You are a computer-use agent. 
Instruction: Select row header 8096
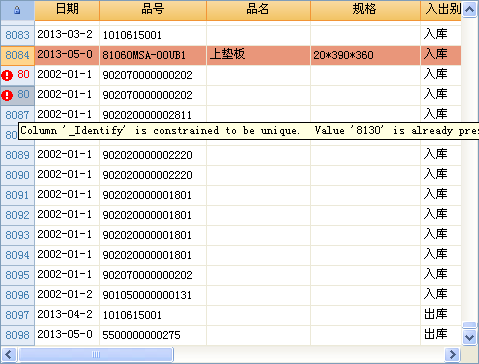(x=17, y=295)
